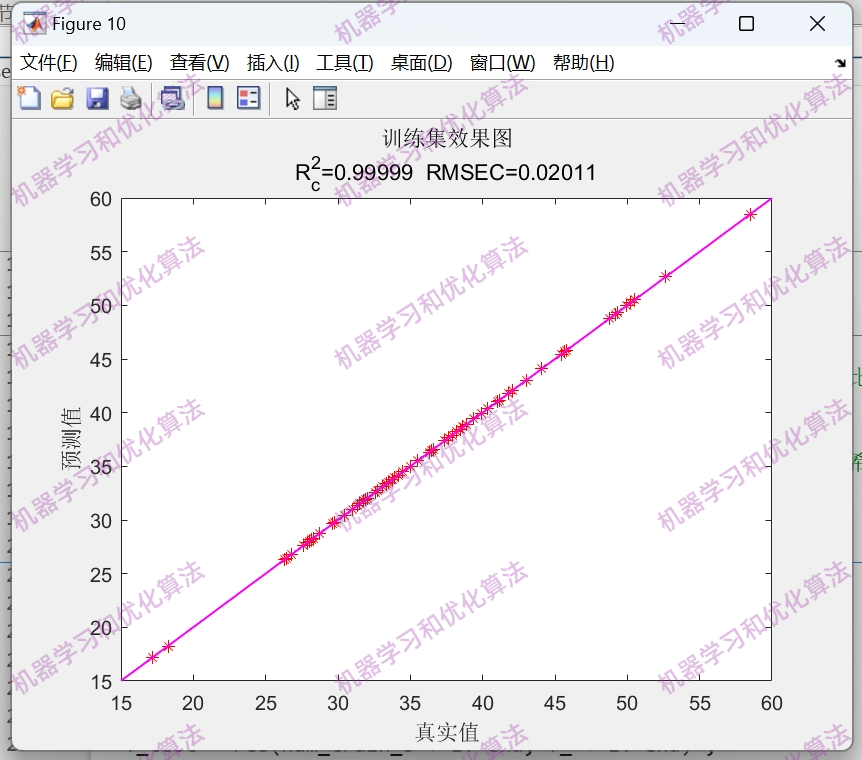This screenshot has height=760, width=862.
Task: Print figure using the printer icon
Action: 131,99
